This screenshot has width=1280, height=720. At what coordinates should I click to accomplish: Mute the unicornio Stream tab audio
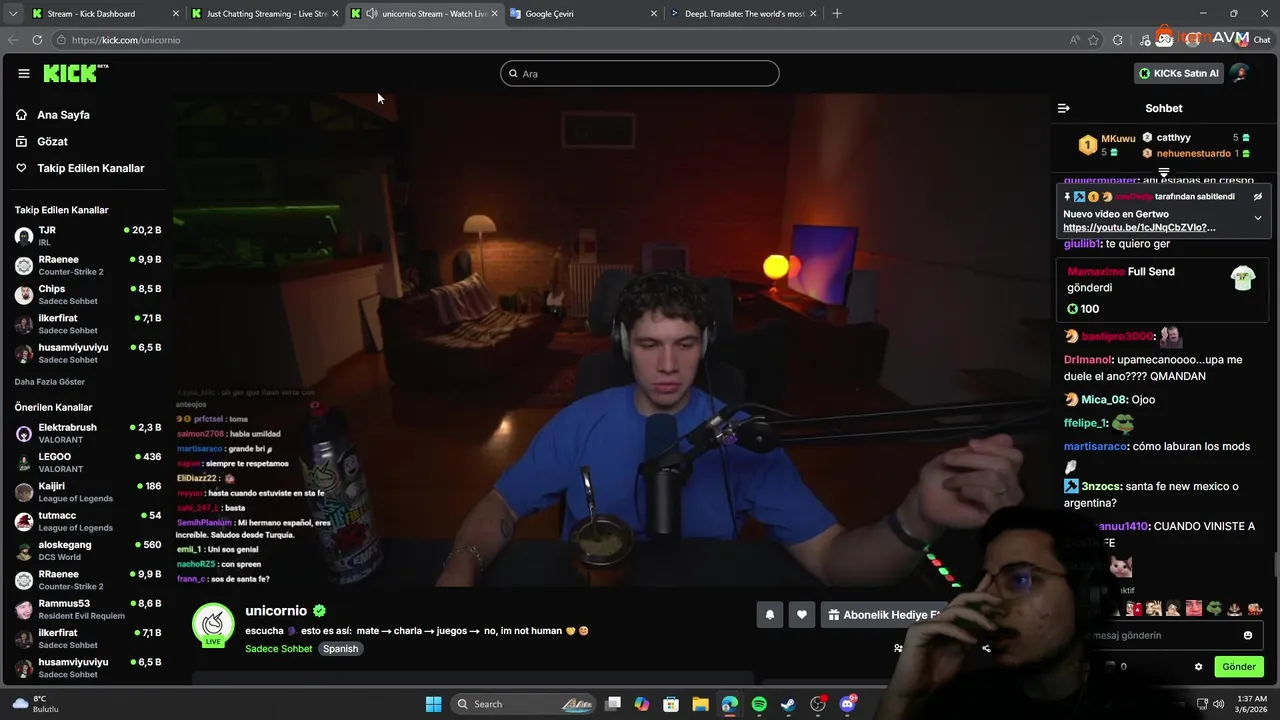click(x=372, y=14)
